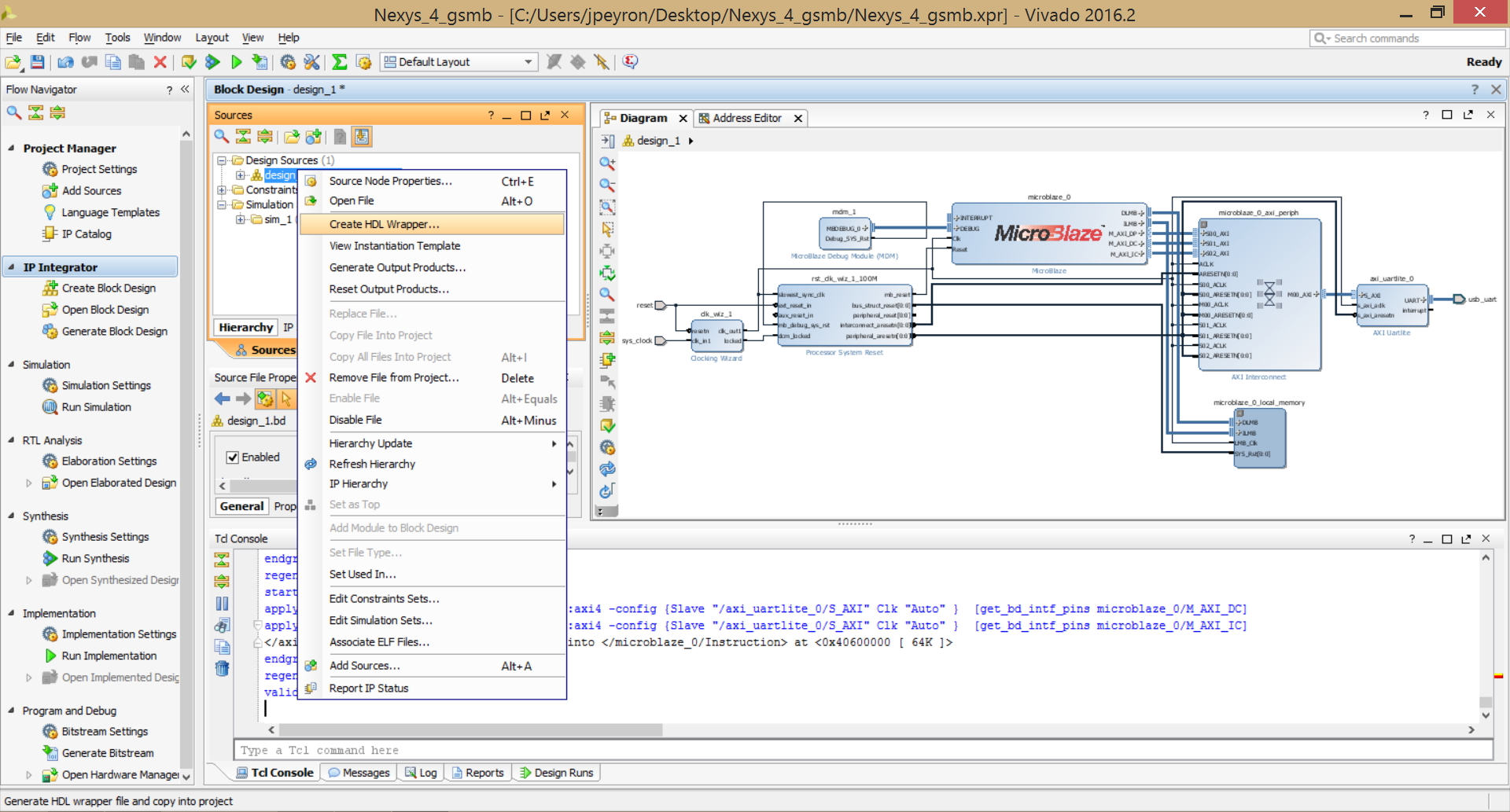Toggle the Enabled checkbox
1510x812 pixels.
click(x=233, y=457)
